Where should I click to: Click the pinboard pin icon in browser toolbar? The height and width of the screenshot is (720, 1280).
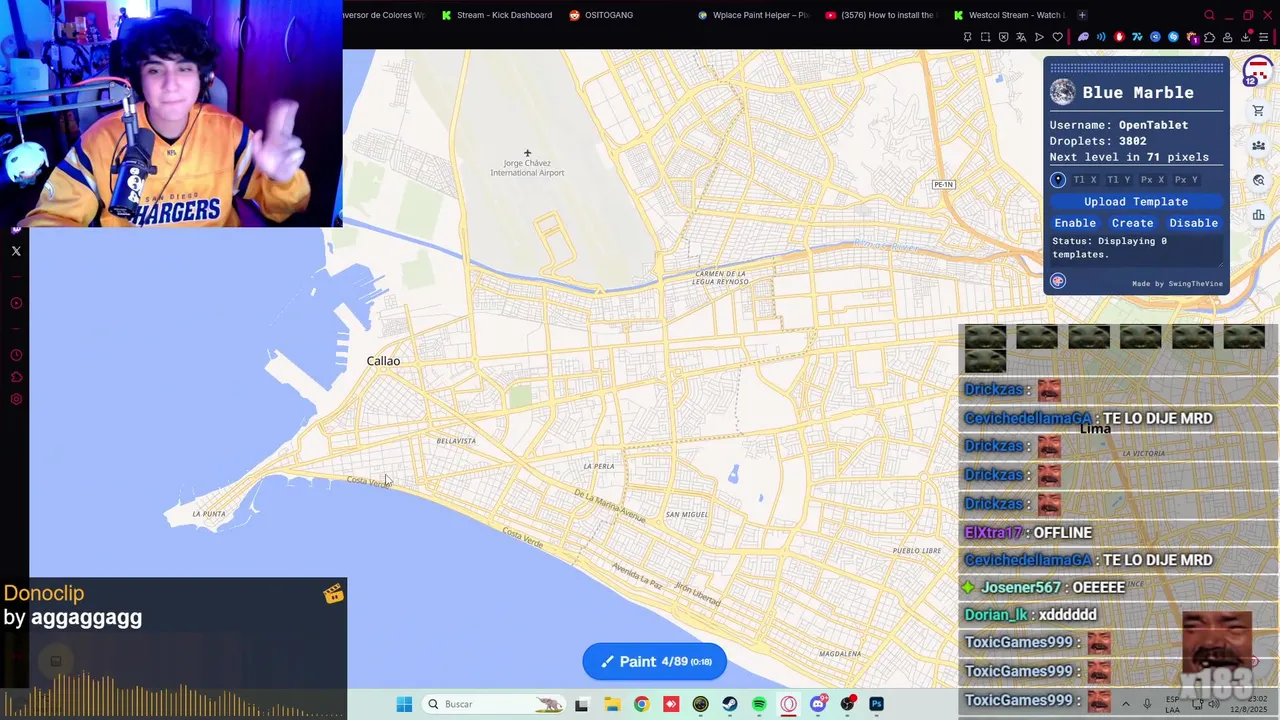[x=967, y=37]
